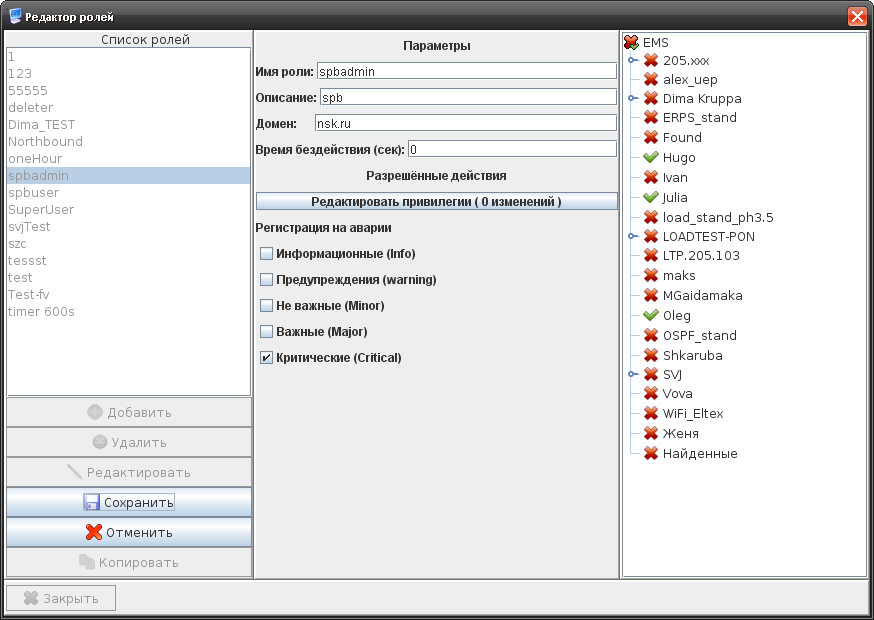Expand the LOADTEST-PON tree node
Viewport: 874px width, 620px height.
[632, 237]
